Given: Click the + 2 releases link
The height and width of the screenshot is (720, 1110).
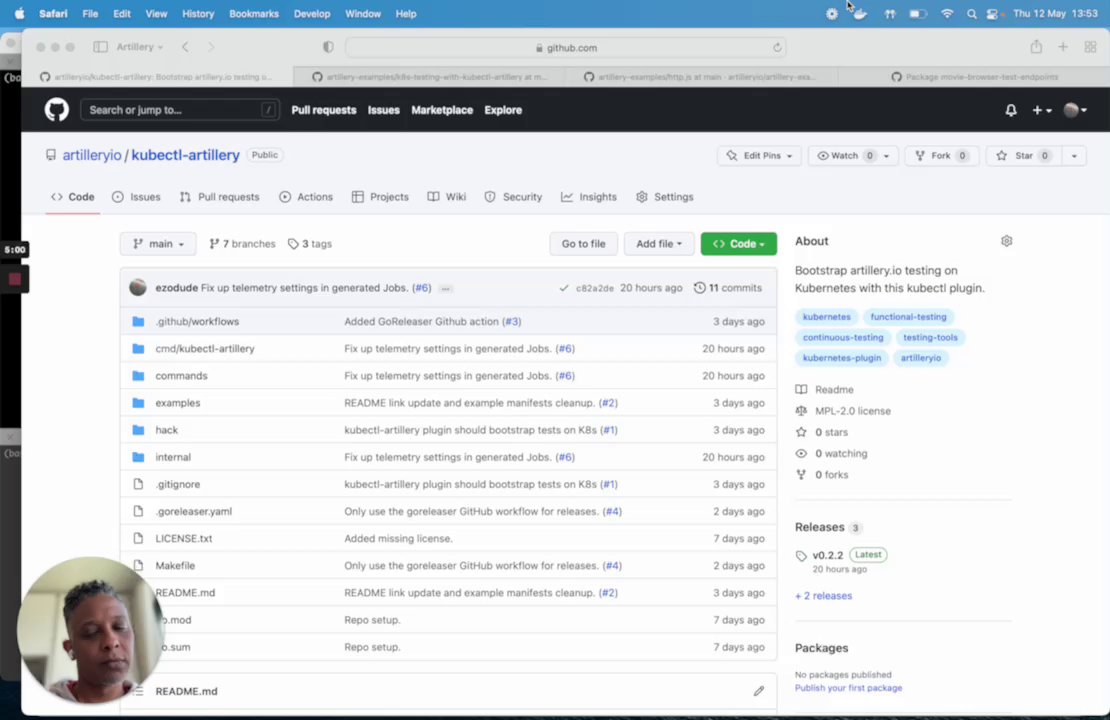Looking at the screenshot, I should click(823, 596).
